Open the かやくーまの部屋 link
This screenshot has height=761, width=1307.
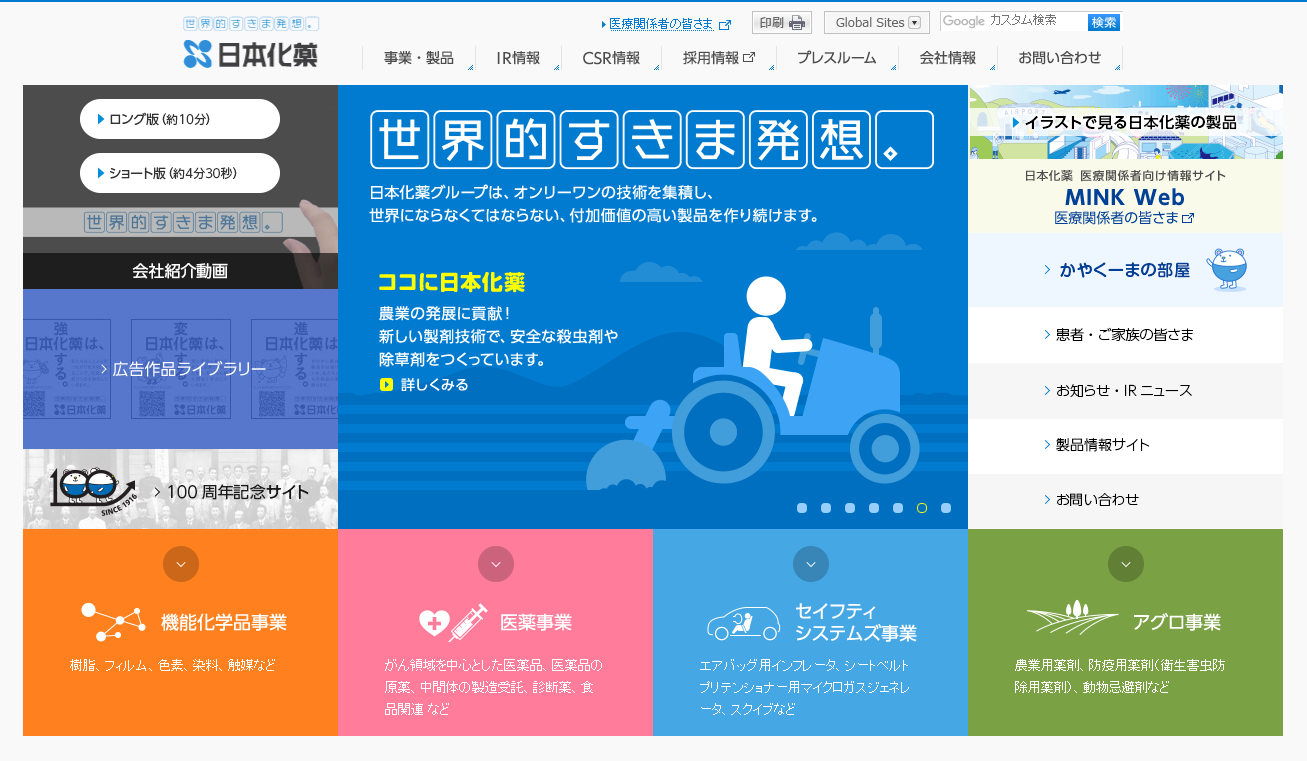point(1126,270)
